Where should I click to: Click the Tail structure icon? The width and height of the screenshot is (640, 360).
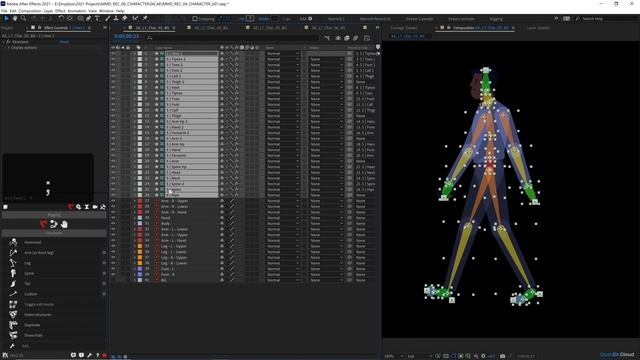coord(13,283)
